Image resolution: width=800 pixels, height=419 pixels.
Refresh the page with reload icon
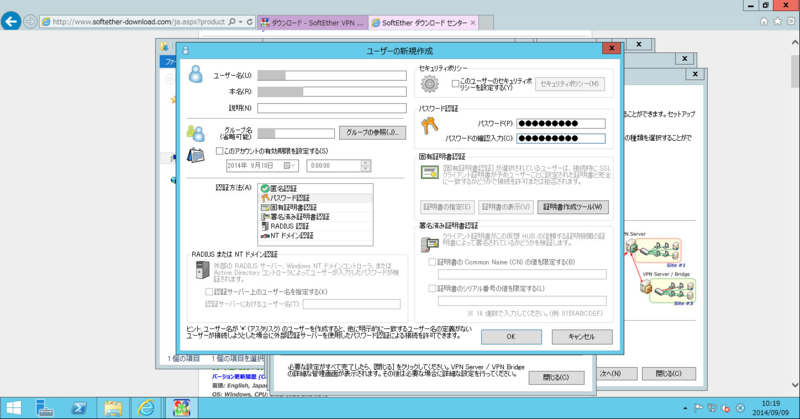(249, 22)
